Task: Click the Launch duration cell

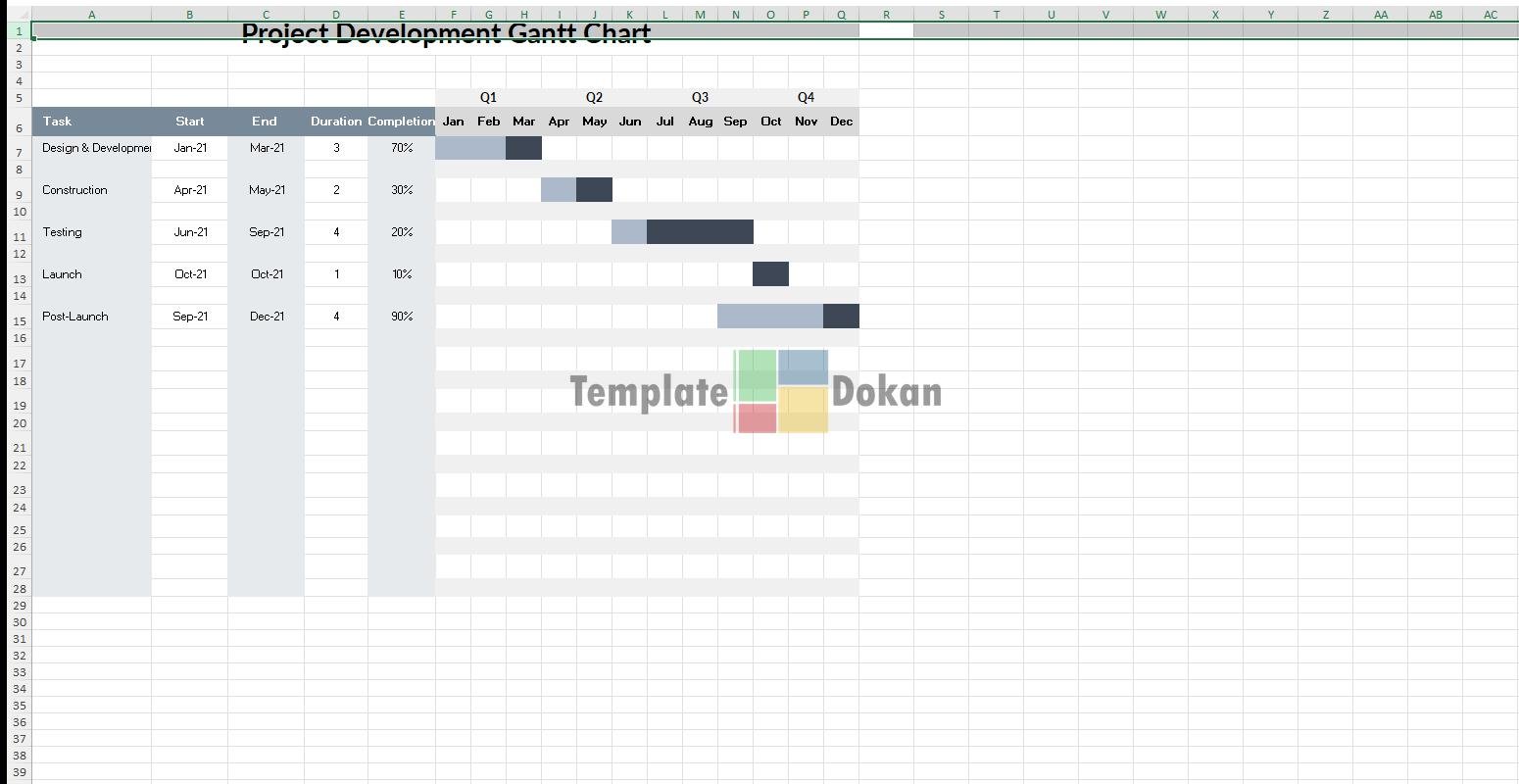Action: 336,274
